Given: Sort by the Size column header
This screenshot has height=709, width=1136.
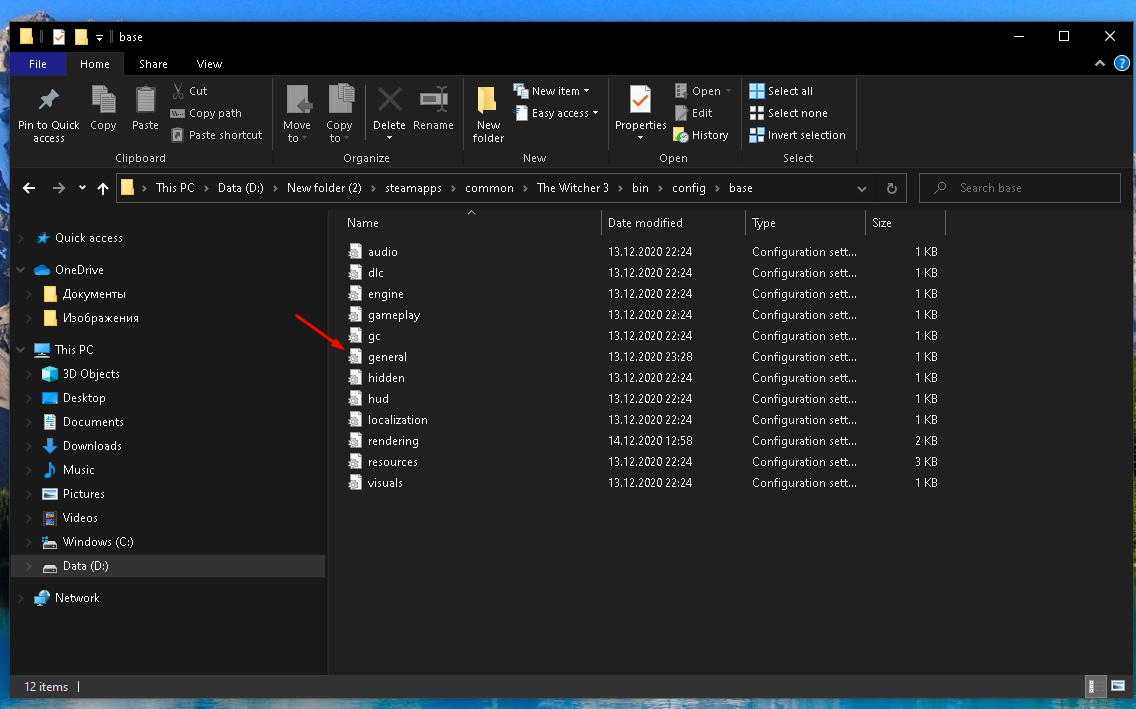Looking at the screenshot, I should [x=906, y=223].
